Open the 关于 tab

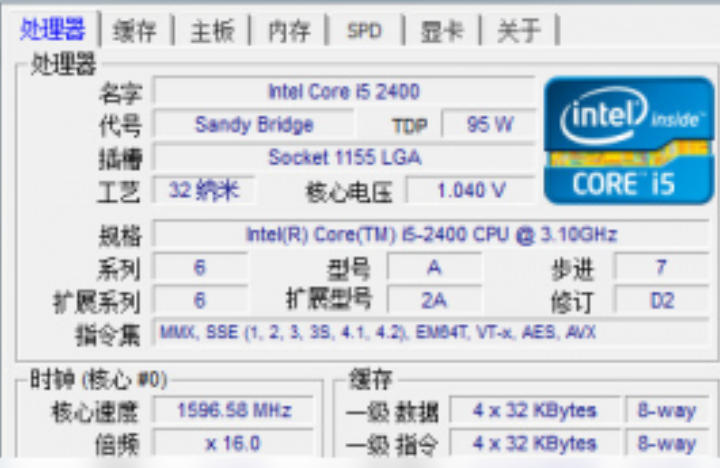coord(519,31)
